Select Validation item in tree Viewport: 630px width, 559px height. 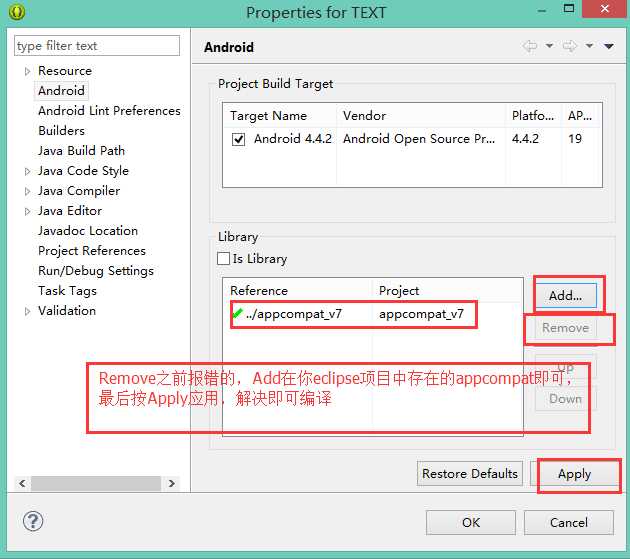pyautogui.click(x=67, y=311)
